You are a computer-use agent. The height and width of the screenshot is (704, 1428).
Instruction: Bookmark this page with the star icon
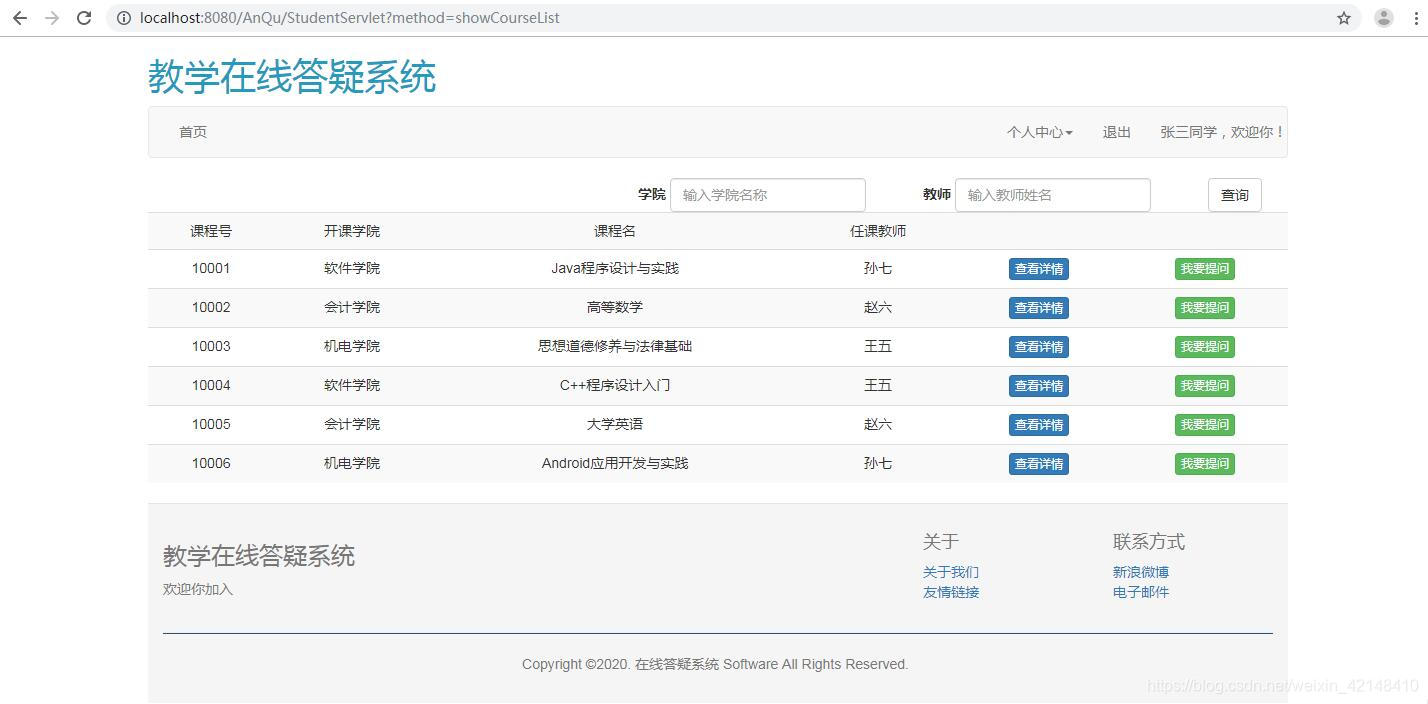click(1344, 18)
